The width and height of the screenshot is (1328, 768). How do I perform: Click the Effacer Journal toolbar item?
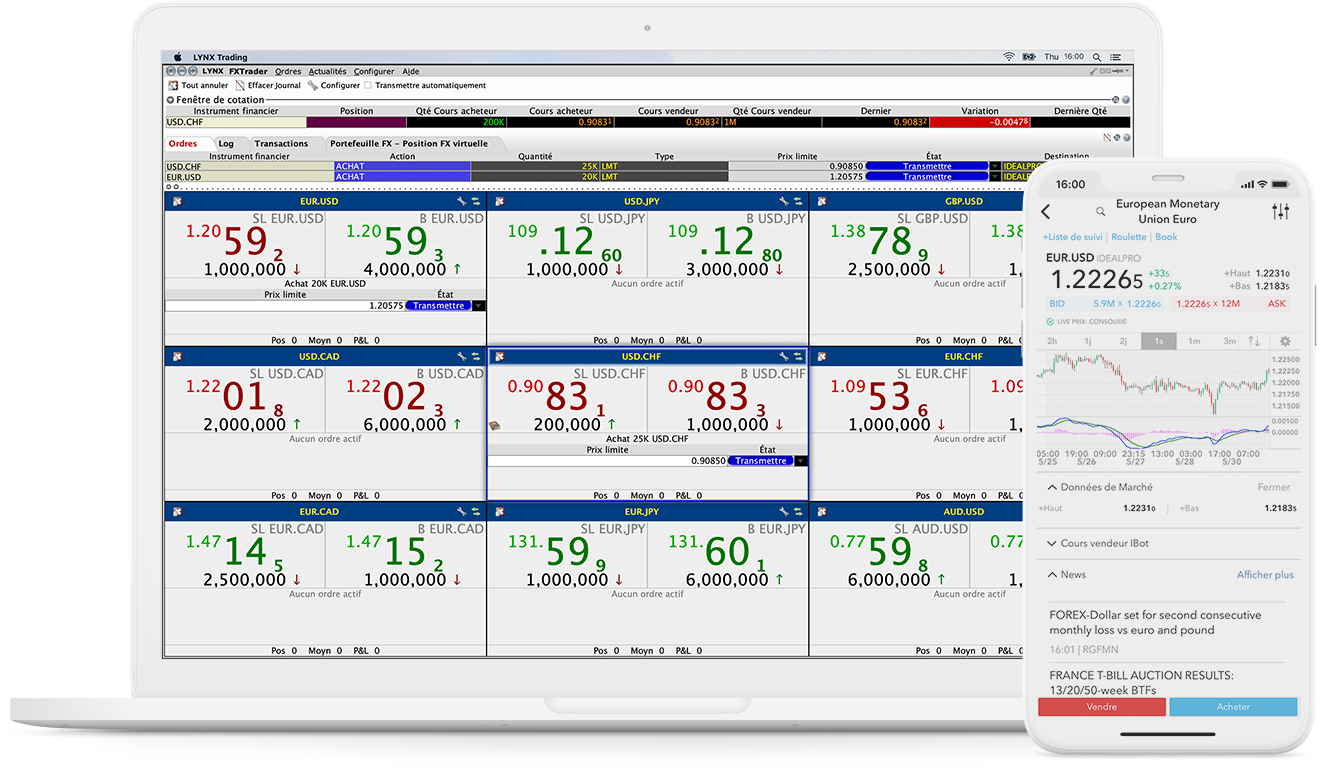(x=267, y=86)
